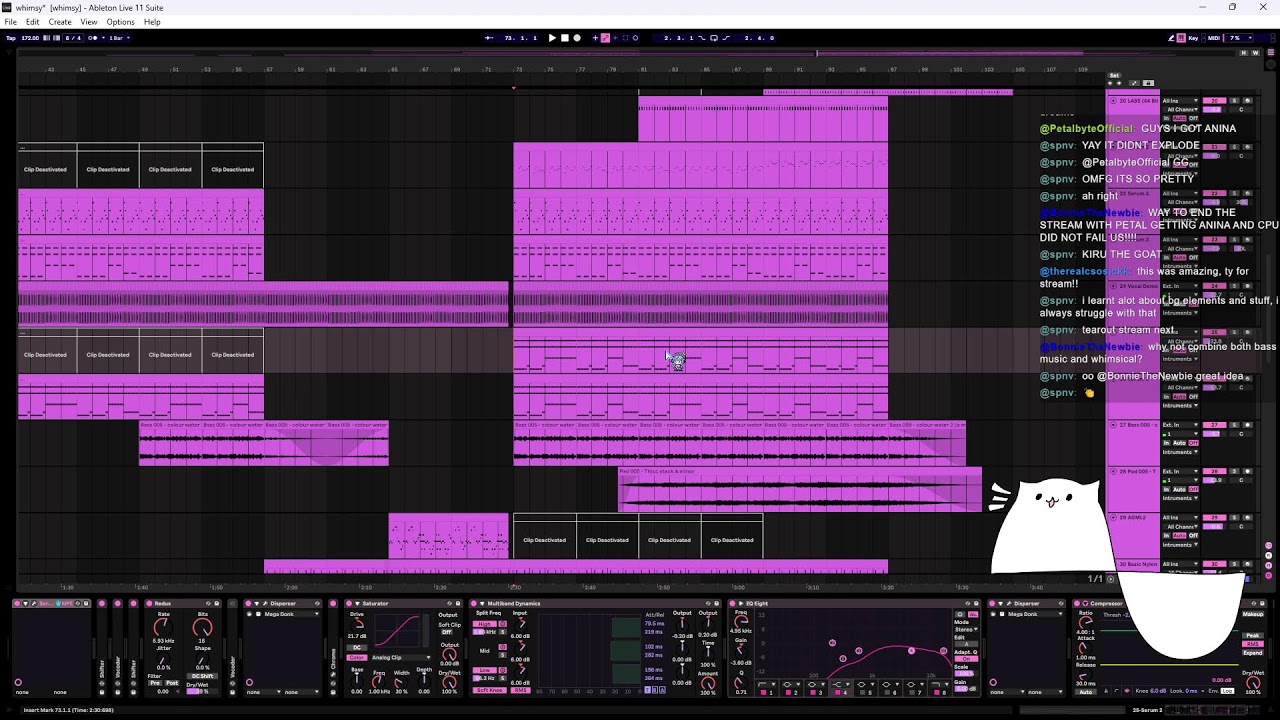Select Peak mode in Compressor
Screen dimensions: 1280x720
[x=1252, y=635]
